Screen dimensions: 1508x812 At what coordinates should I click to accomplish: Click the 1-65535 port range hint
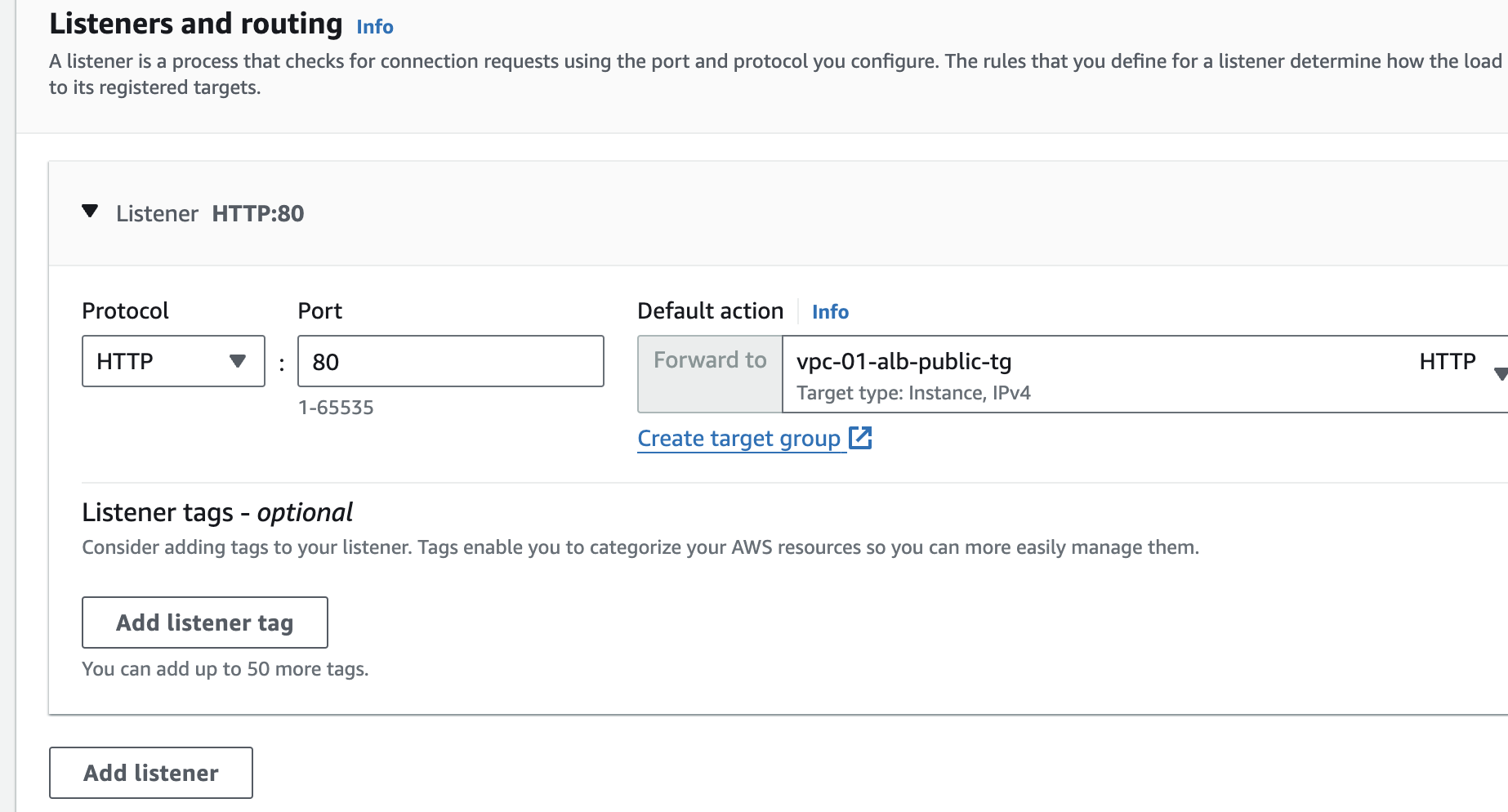336,408
